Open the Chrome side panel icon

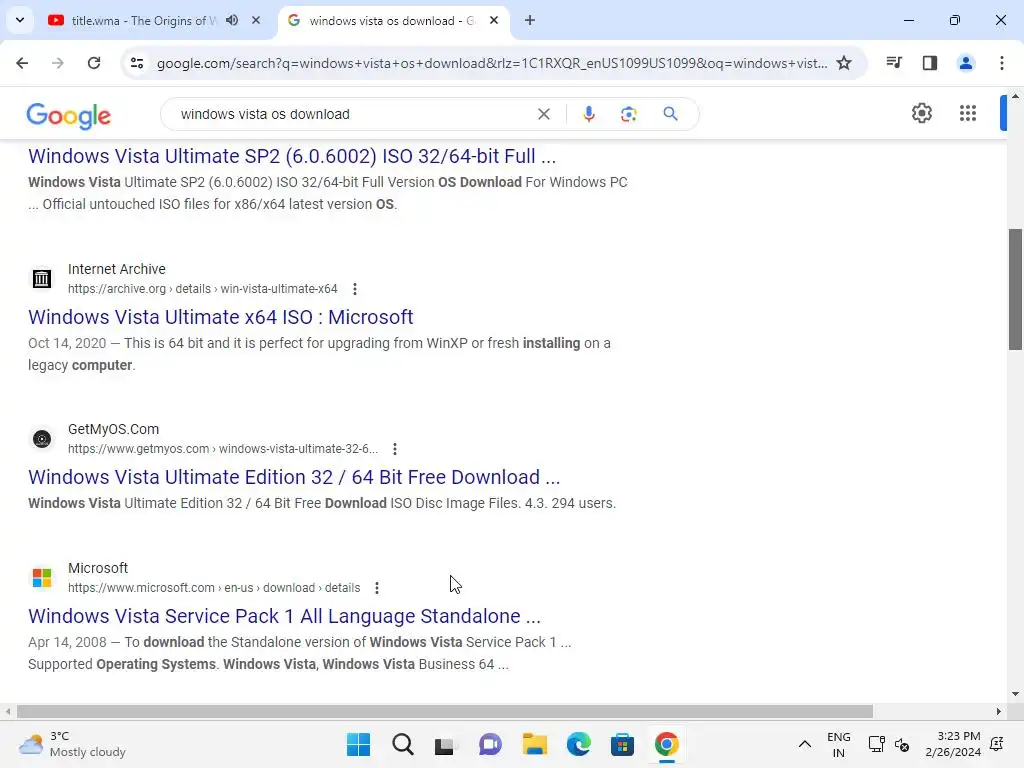click(x=929, y=63)
